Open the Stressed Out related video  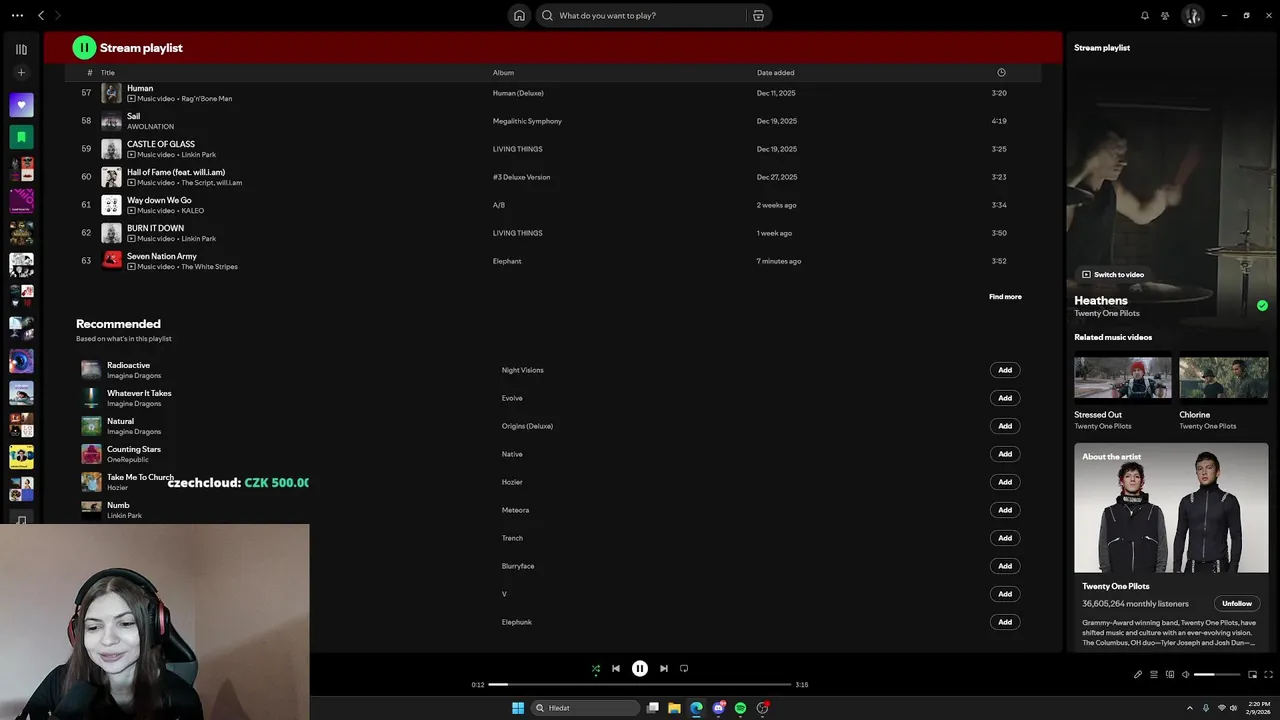point(1122,393)
